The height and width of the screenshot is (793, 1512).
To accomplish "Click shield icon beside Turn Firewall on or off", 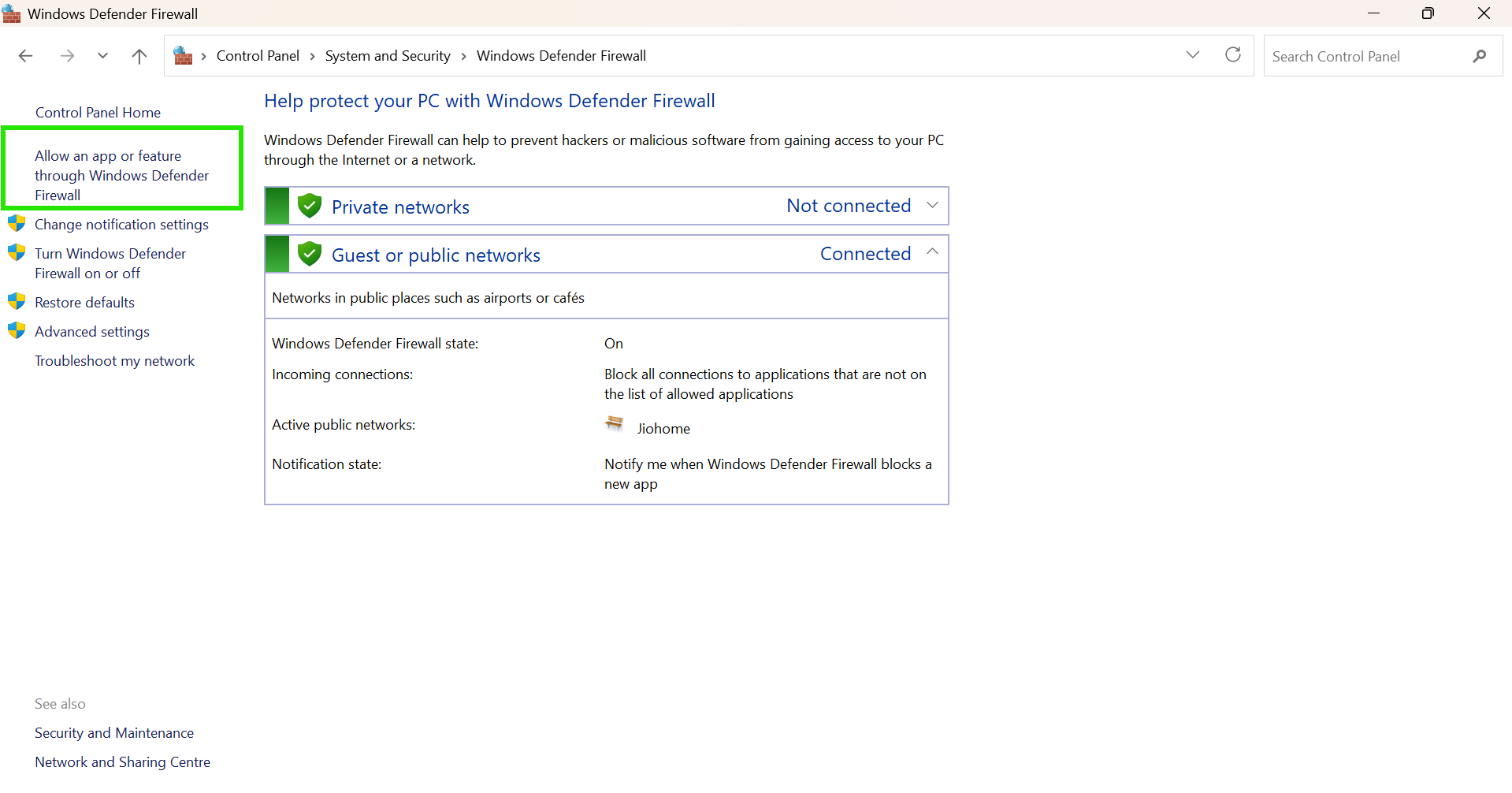I will [x=17, y=252].
